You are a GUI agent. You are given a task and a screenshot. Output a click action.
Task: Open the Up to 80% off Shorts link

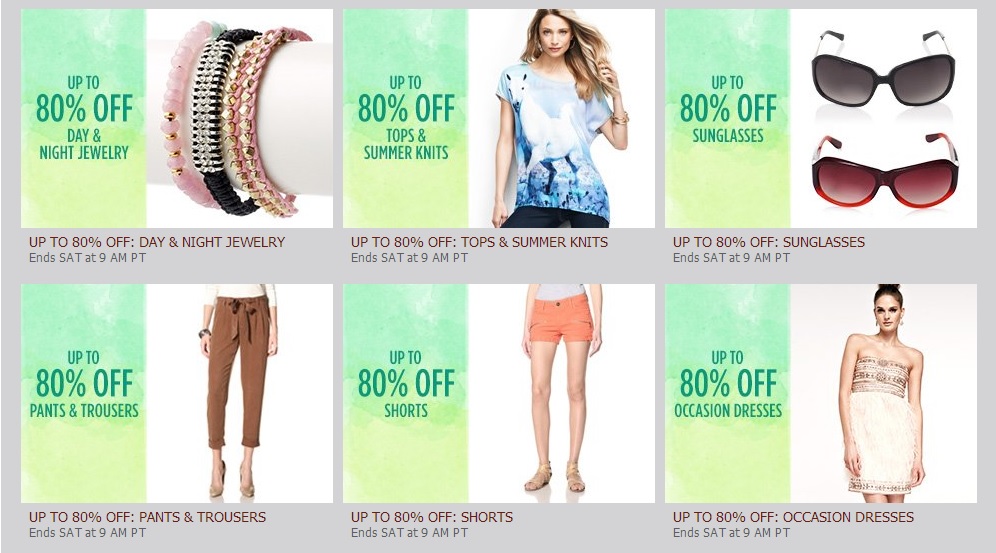432,517
